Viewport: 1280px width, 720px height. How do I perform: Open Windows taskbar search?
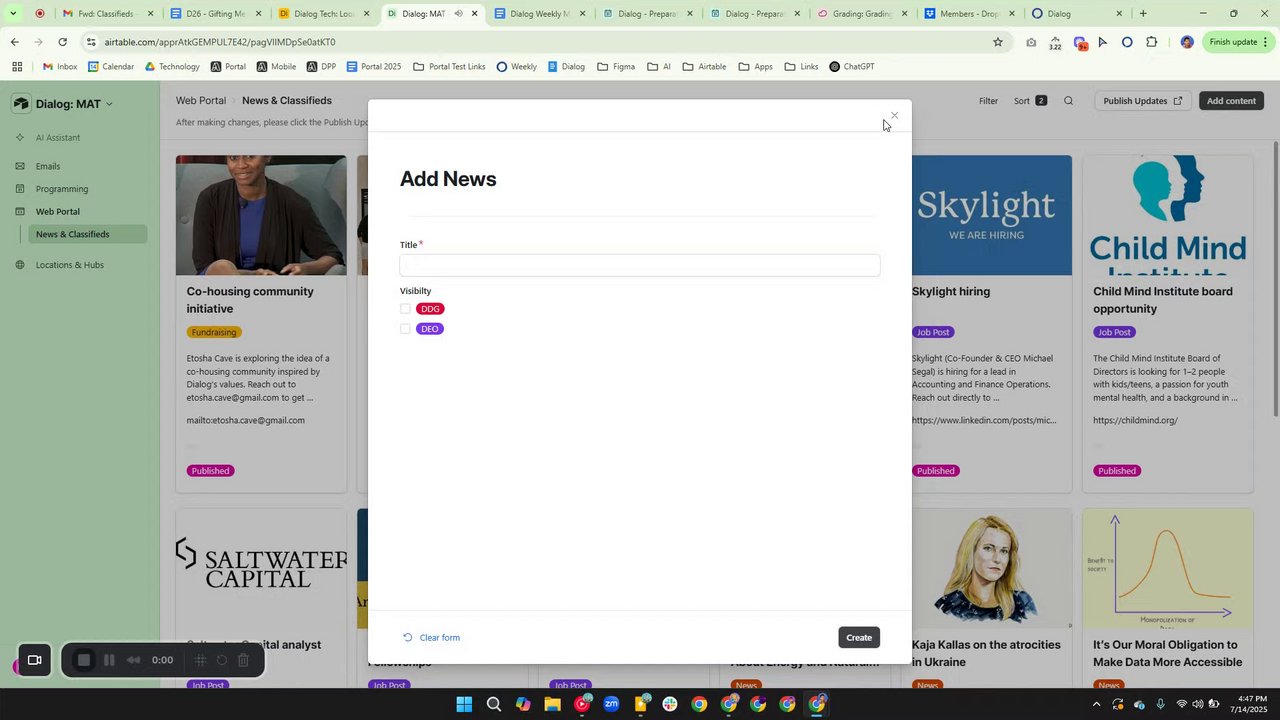click(x=493, y=704)
